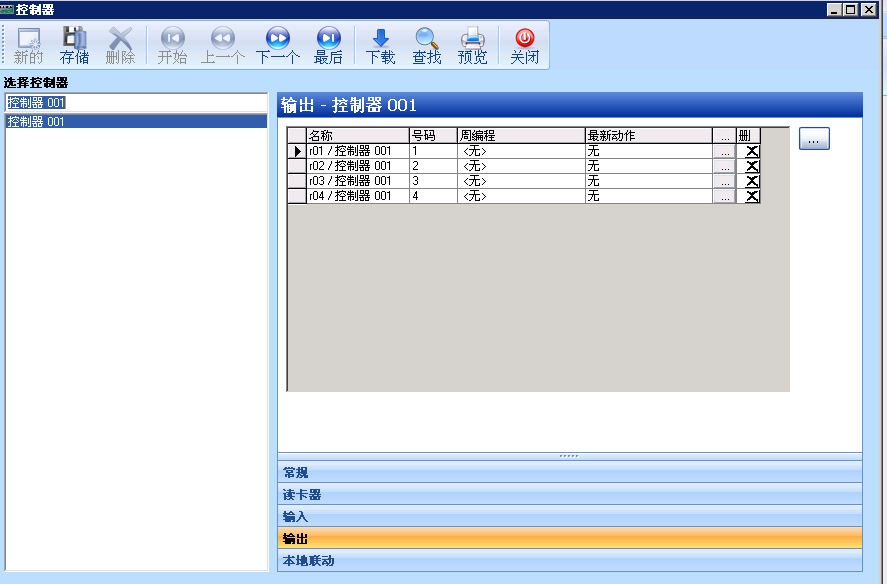Toggle delete checkbox for r03 row
887x584 pixels.
click(752, 181)
